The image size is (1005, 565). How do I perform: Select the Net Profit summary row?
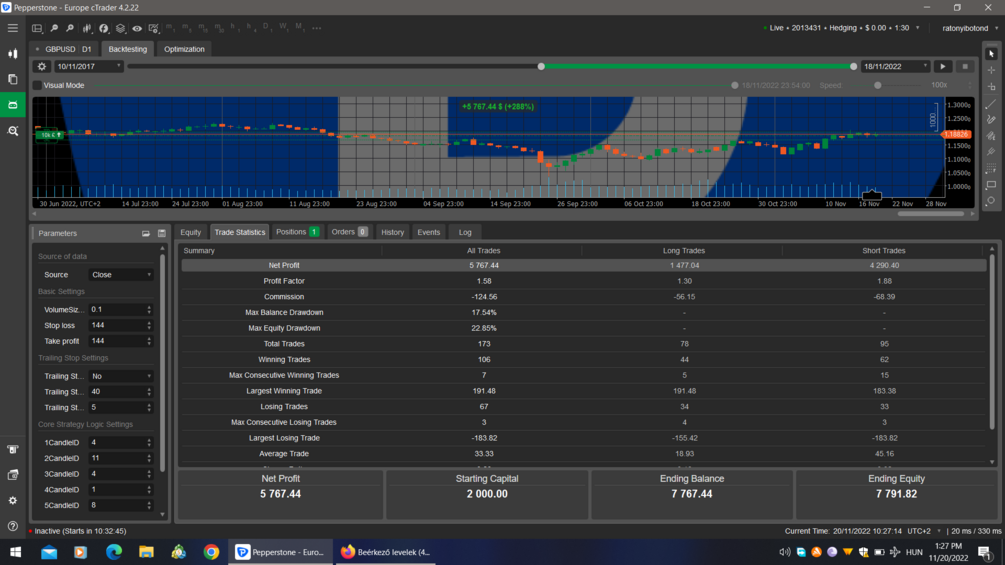click(x=583, y=265)
